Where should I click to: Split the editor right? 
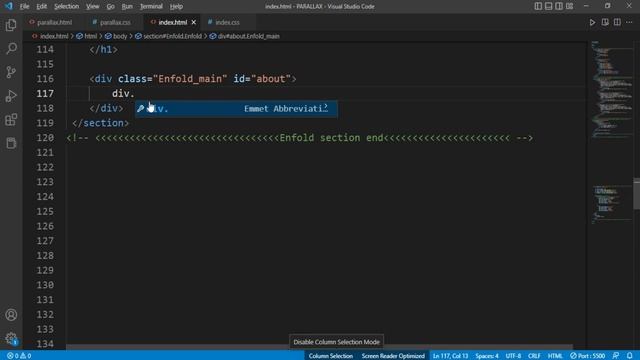[x=617, y=22]
